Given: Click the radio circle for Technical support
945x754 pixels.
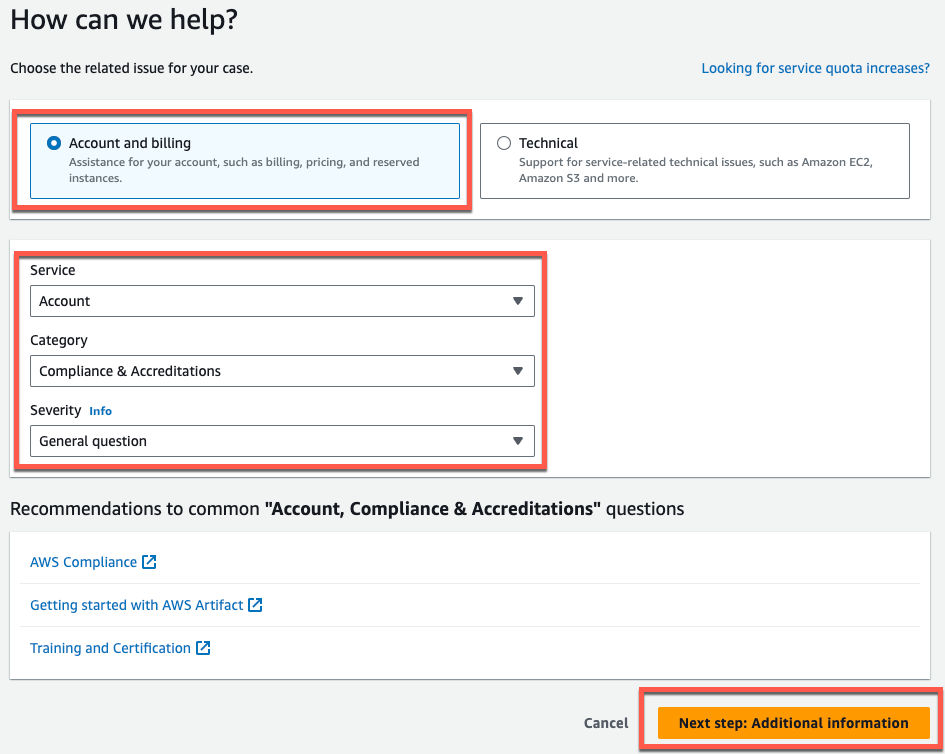Looking at the screenshot, I should point(504,142).
